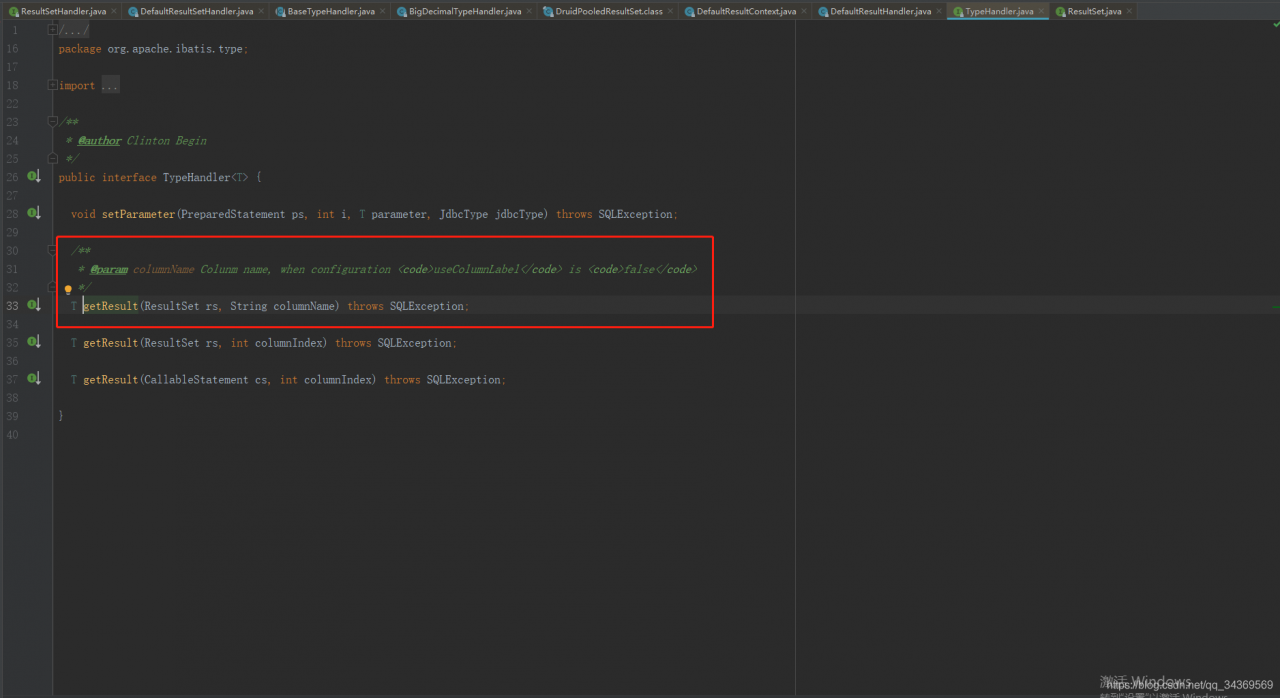Click the SQLException link in setParameter signature
The width and height of the screenshot is (1280, 698).
pyautogui.click(x=636, y=214)
